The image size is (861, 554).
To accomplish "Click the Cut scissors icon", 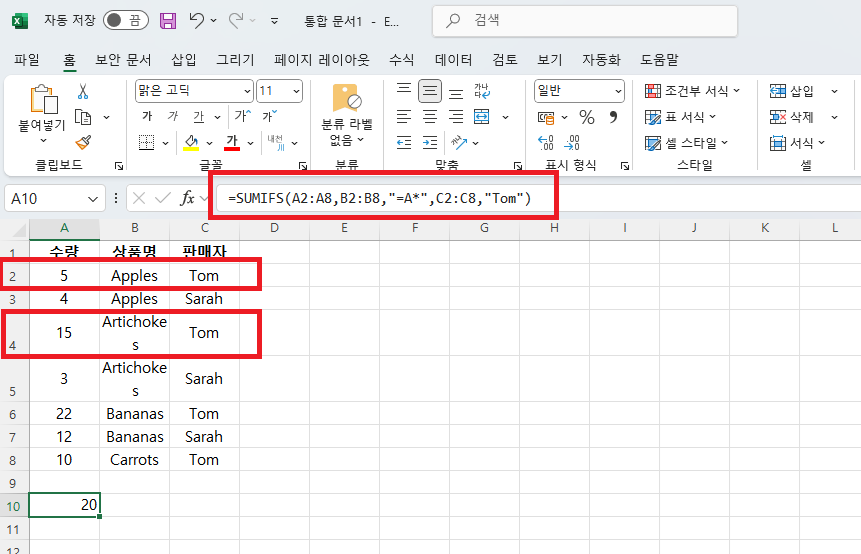I will 83,91.
